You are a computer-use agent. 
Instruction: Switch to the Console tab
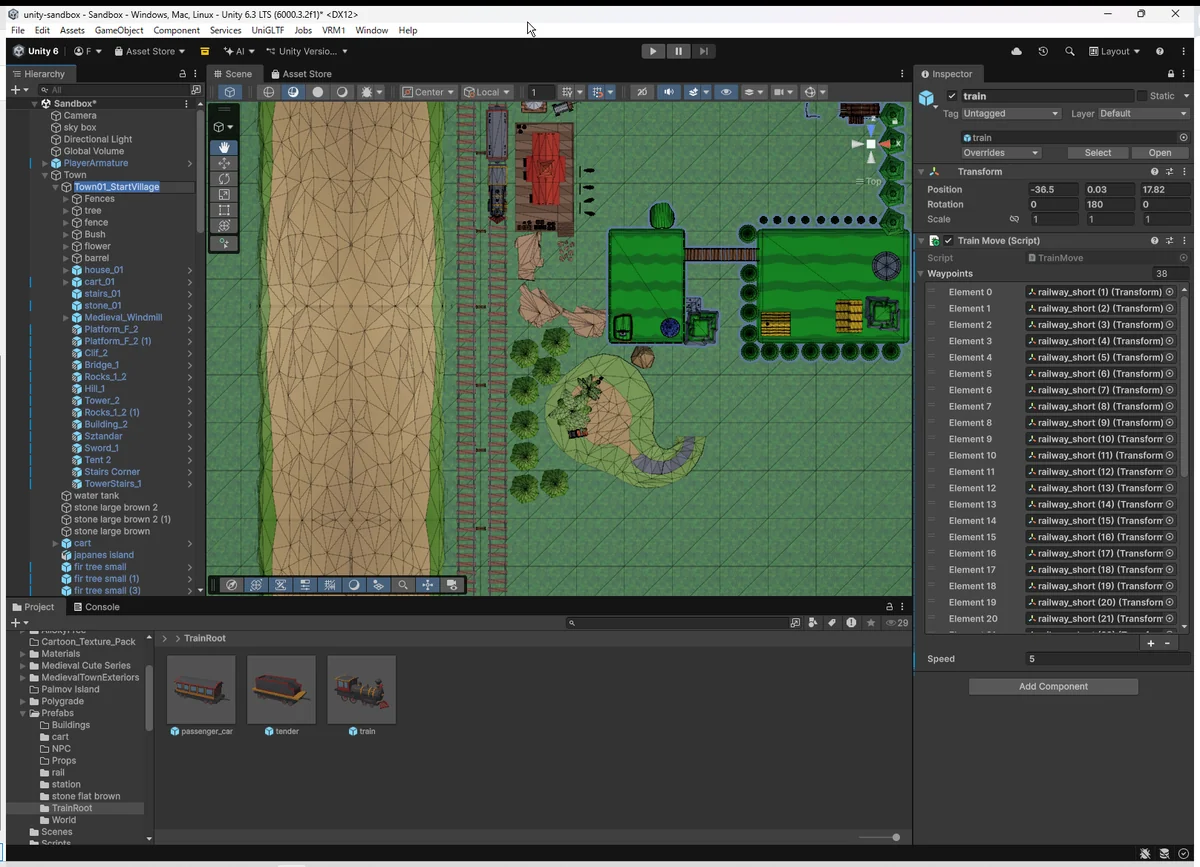point(102,607)
